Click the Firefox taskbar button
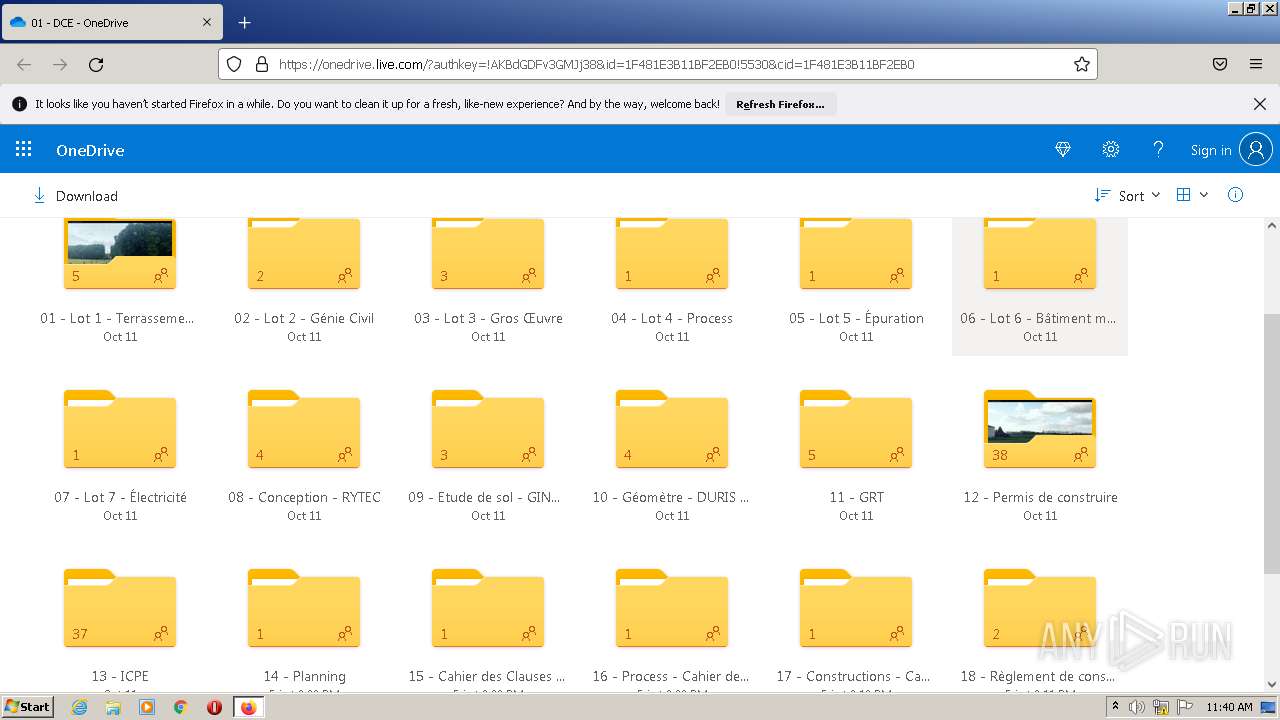The width and height of the screenshot is (1280, 720). (x=248, y=707)
